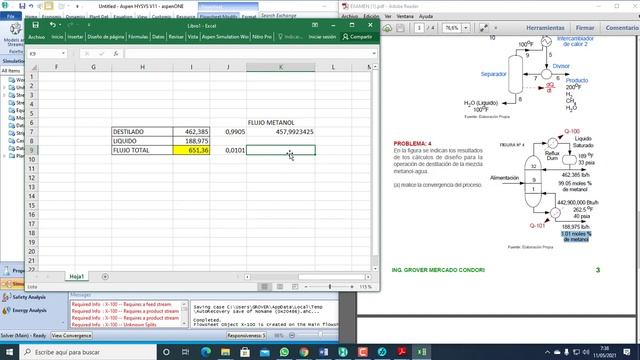Open File Explorer from the taskbar
Image resolution: width=640 pixels, height=360 pixels.
(x=225, y=352)
